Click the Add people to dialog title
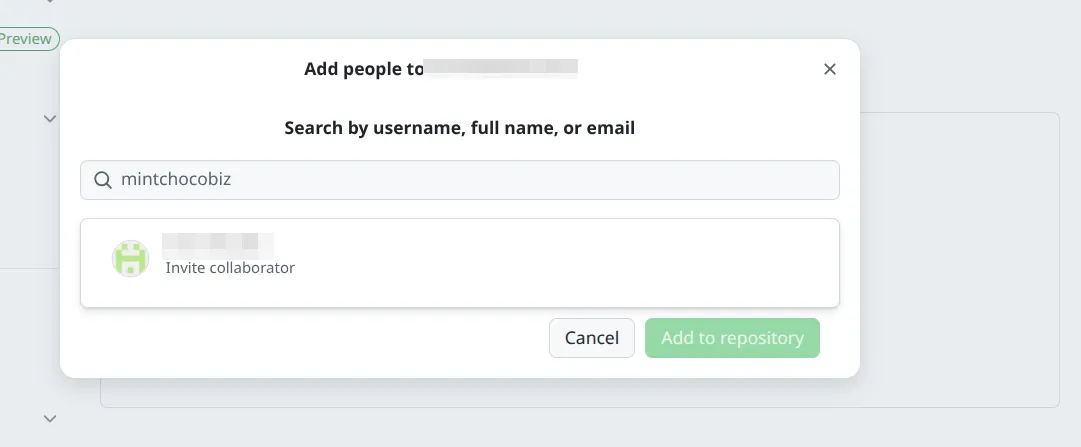The image size is (1081, 447). [364, 69]
